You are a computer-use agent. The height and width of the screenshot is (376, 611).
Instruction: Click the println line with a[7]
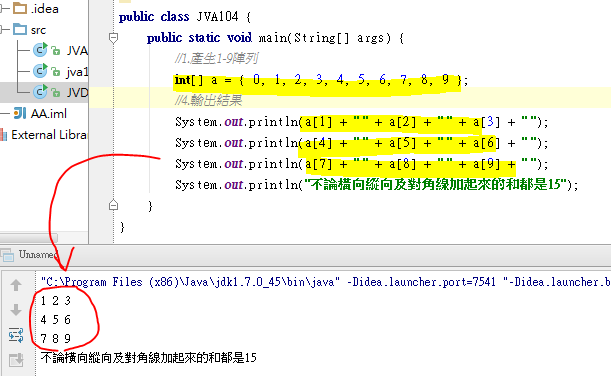click(362, 164)
